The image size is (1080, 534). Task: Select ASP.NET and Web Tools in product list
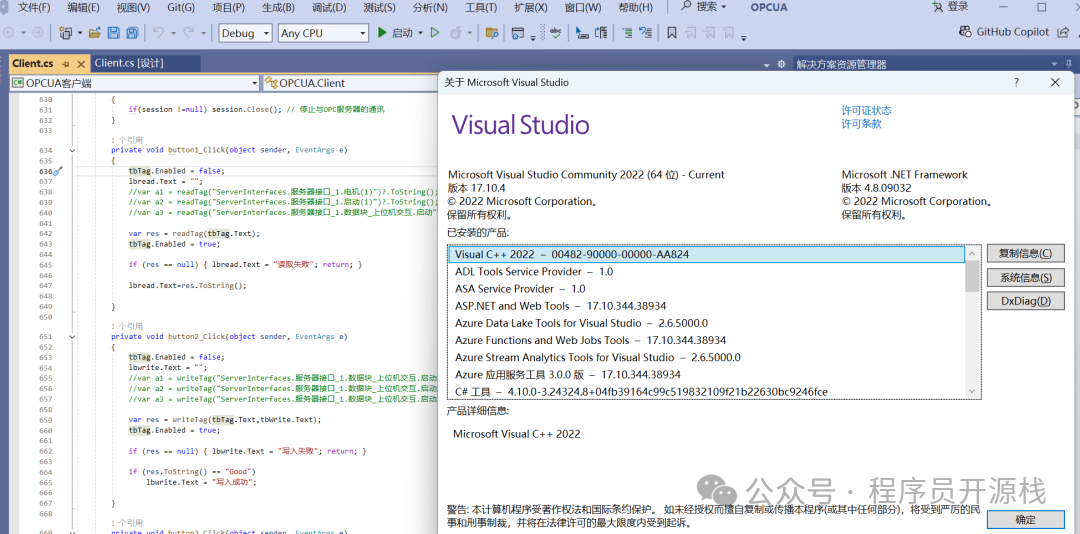click(x=560, y=306)
